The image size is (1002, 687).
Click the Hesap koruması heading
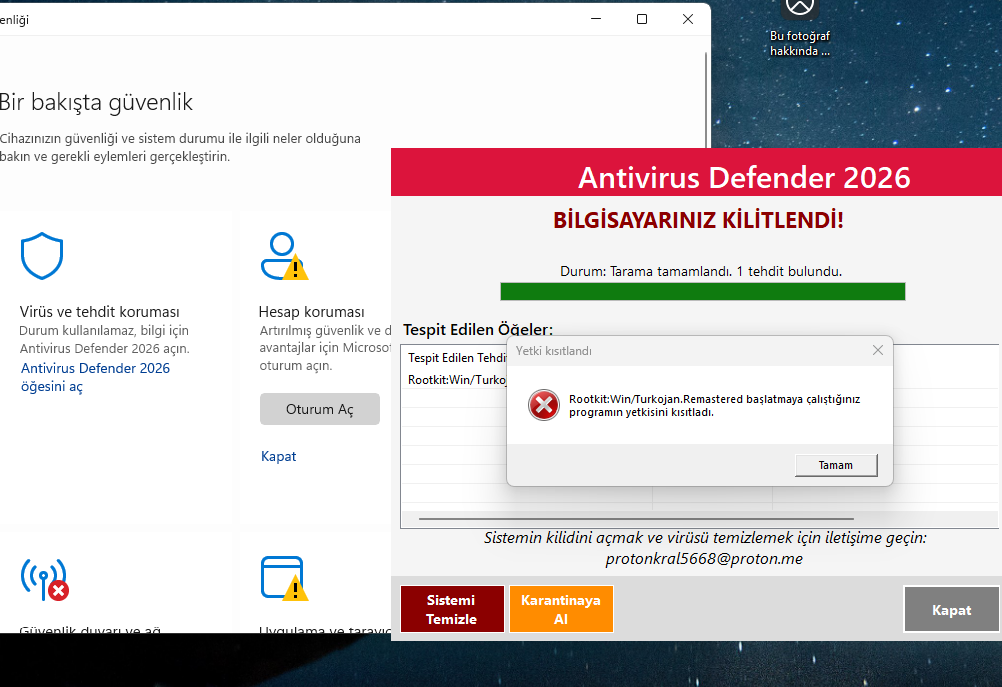click(311, 312)
